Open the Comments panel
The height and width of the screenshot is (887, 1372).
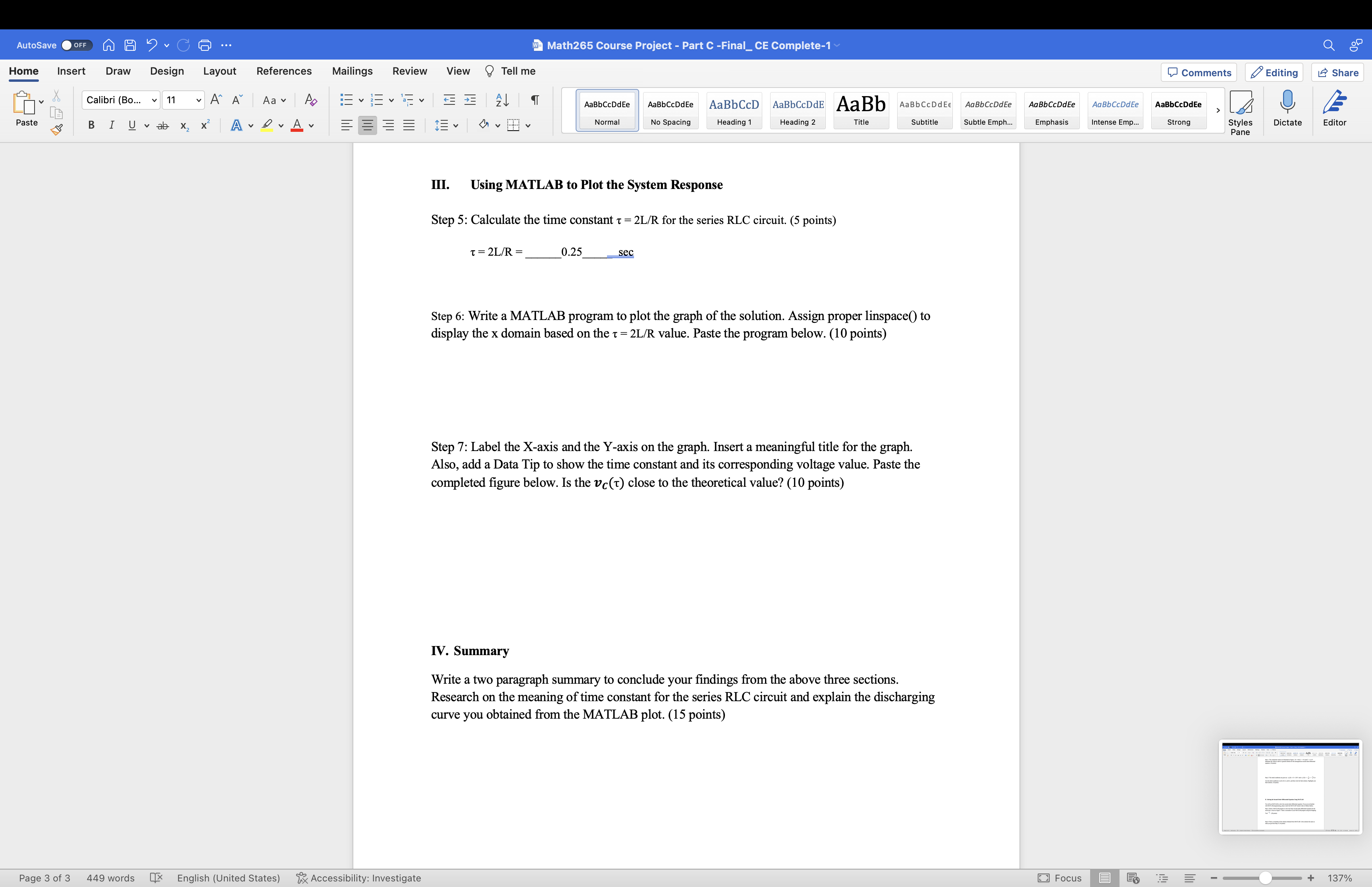tap(1198, 71)
